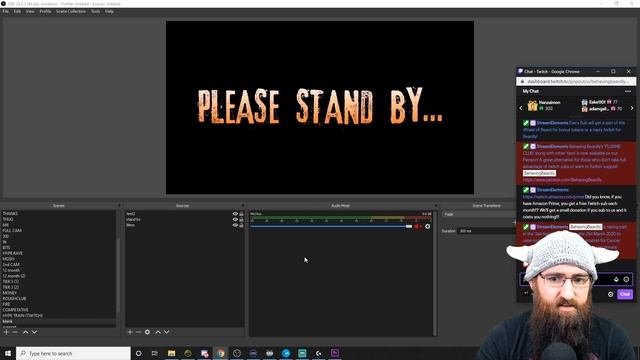This screenshot has width=640, height=360.
Task: Open Edit menu
Action: pos(17,11)
